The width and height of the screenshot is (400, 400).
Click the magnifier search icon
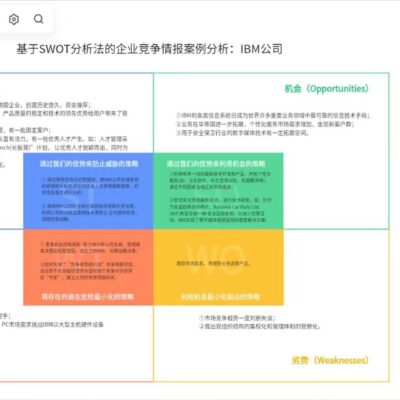39,19
